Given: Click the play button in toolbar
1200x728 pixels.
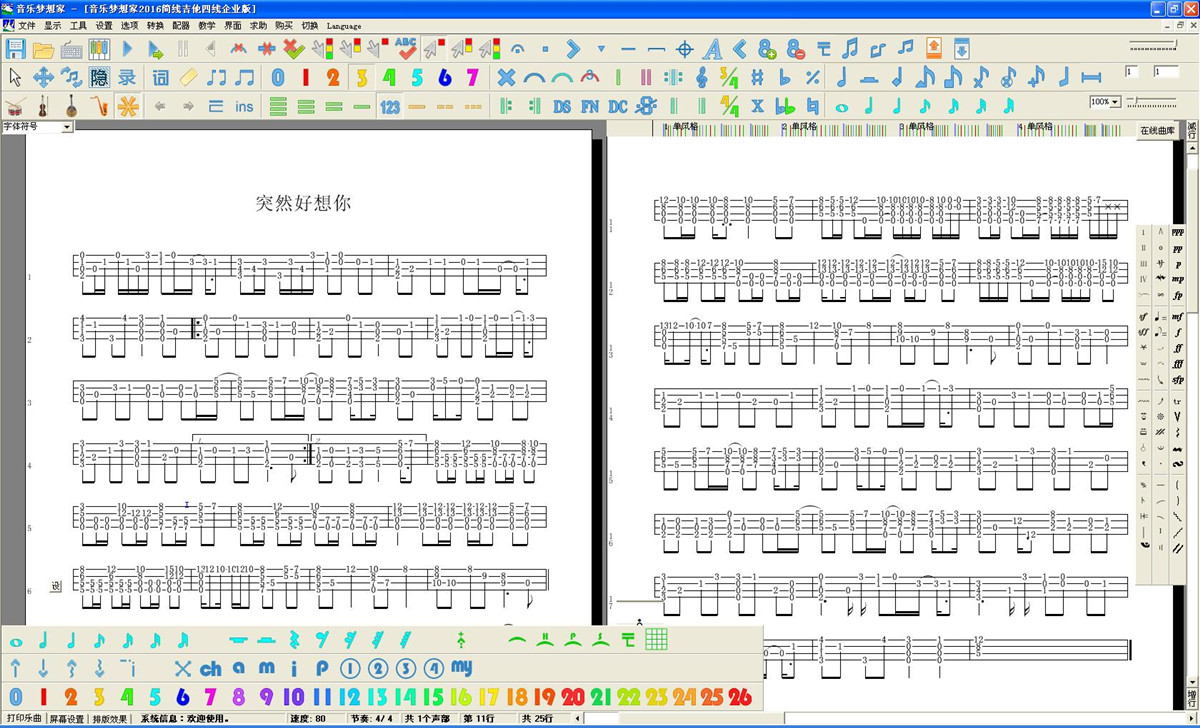Looking at the screenshot, I should (128, 48).
